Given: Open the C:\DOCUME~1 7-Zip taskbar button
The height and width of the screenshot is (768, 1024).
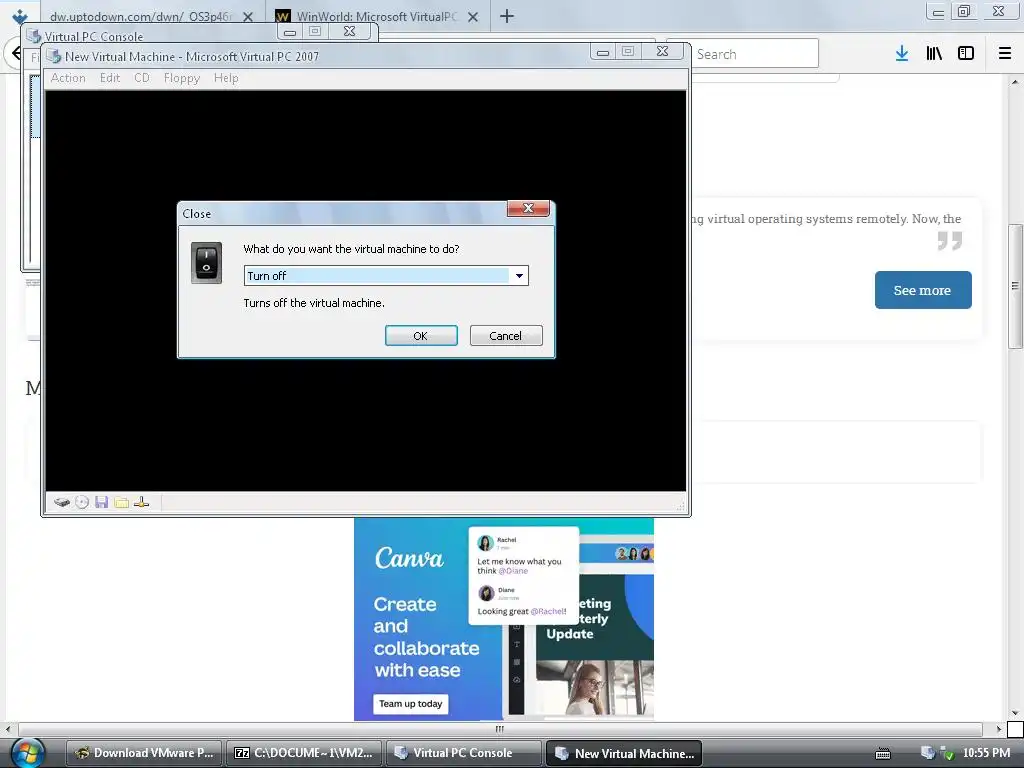Looking at the screenshot, I should coord(304,753).
